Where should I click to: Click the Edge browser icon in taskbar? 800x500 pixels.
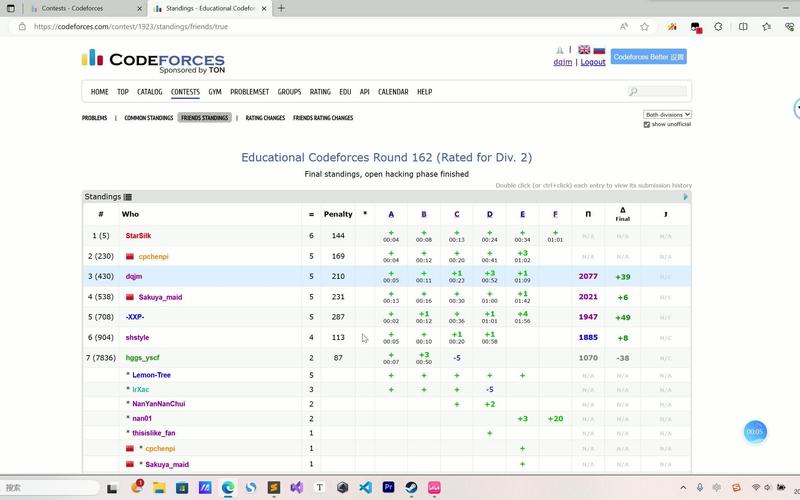coord(228,488)
